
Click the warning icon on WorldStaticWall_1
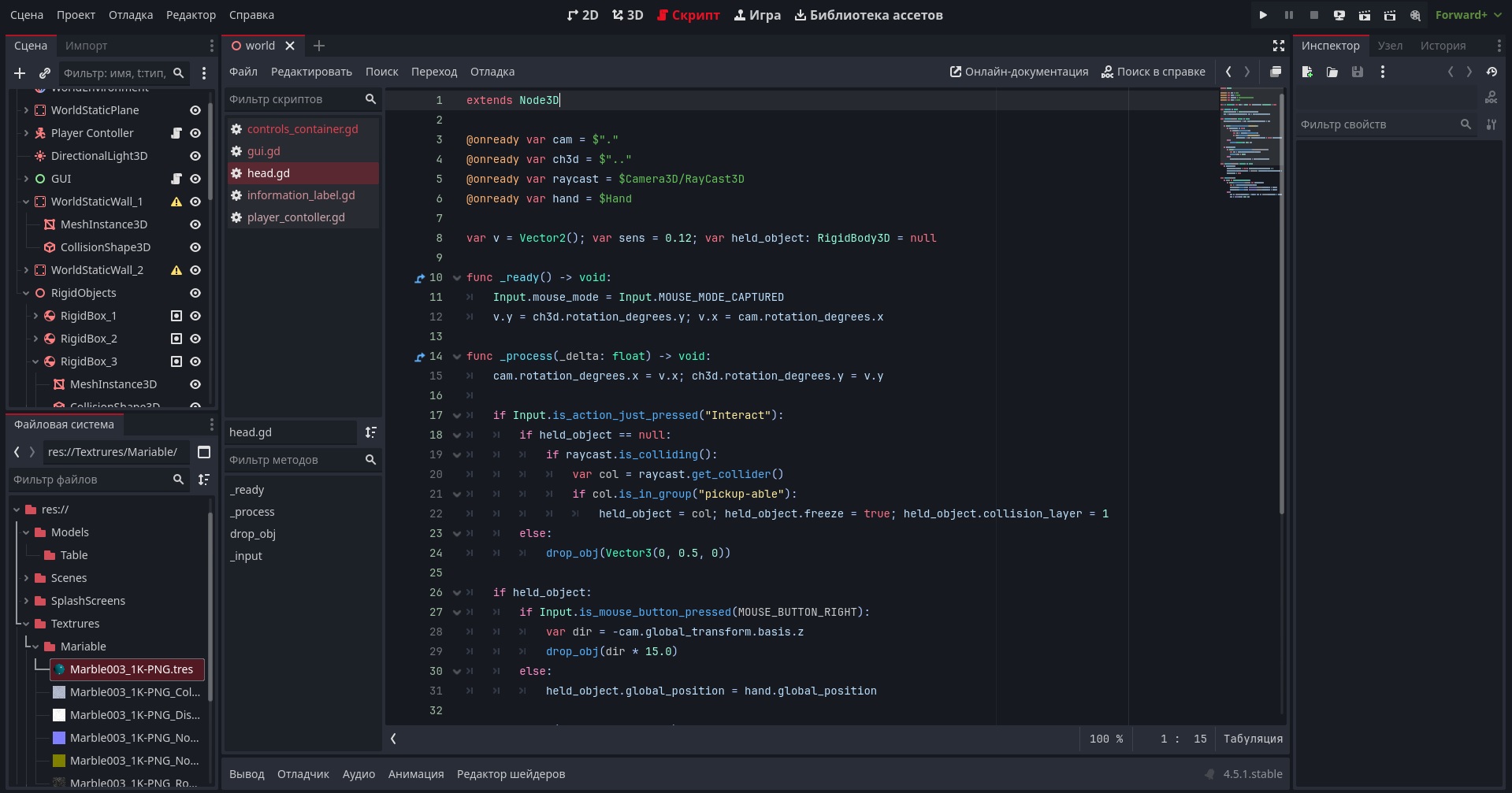176,202
